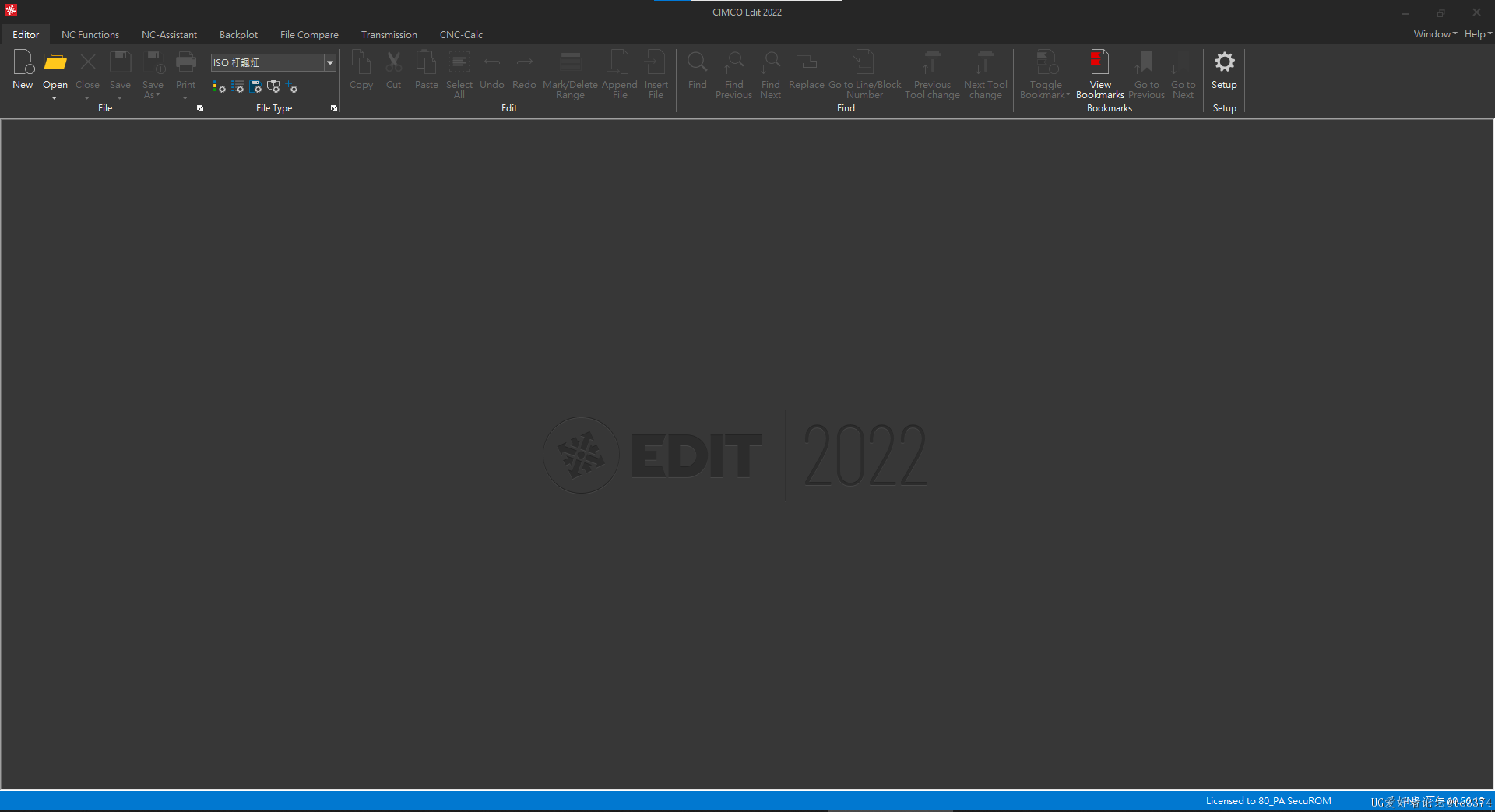Expand the ISO file type combo box arrow
Viewport: 1495px width, 812px height.
pos(330,62)
